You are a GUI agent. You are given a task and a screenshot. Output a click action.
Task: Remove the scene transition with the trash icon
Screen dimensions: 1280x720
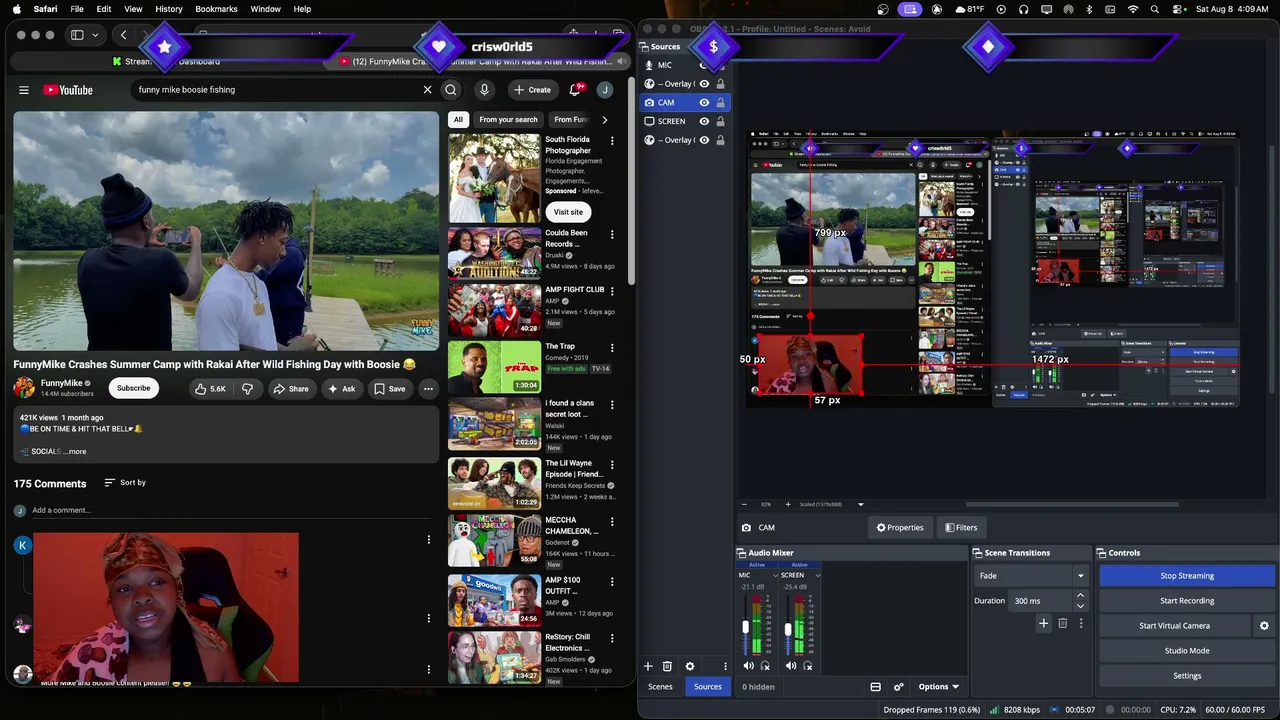click(1062, 623)
